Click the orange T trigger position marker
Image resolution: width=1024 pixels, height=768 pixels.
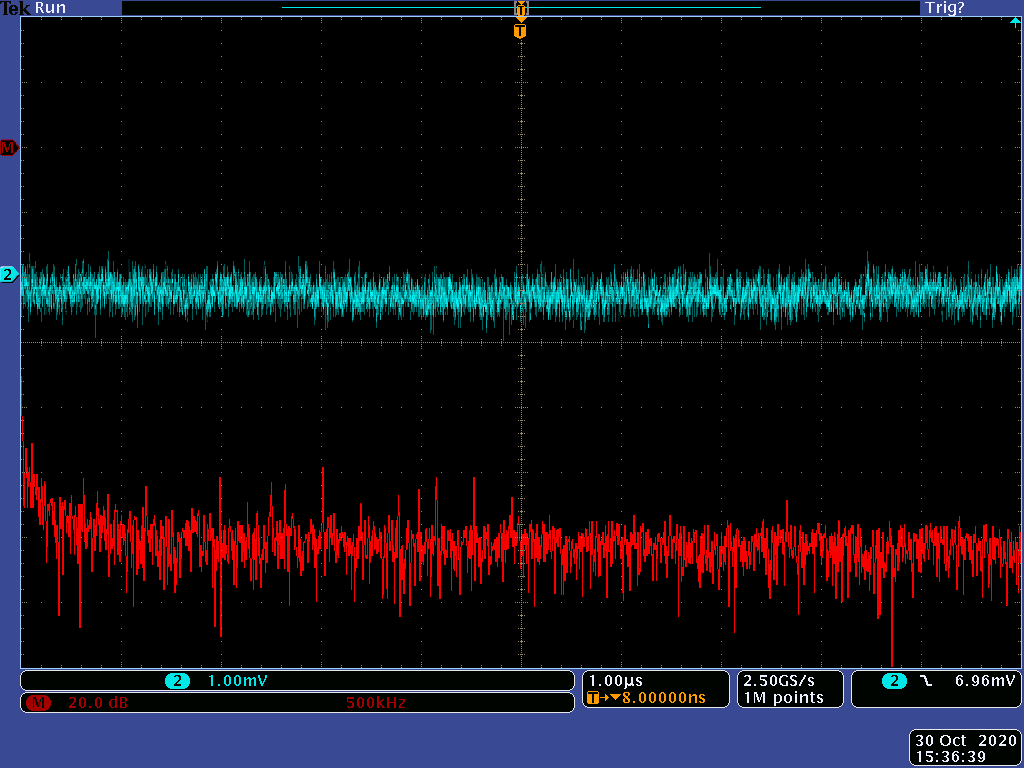point(519,31)
